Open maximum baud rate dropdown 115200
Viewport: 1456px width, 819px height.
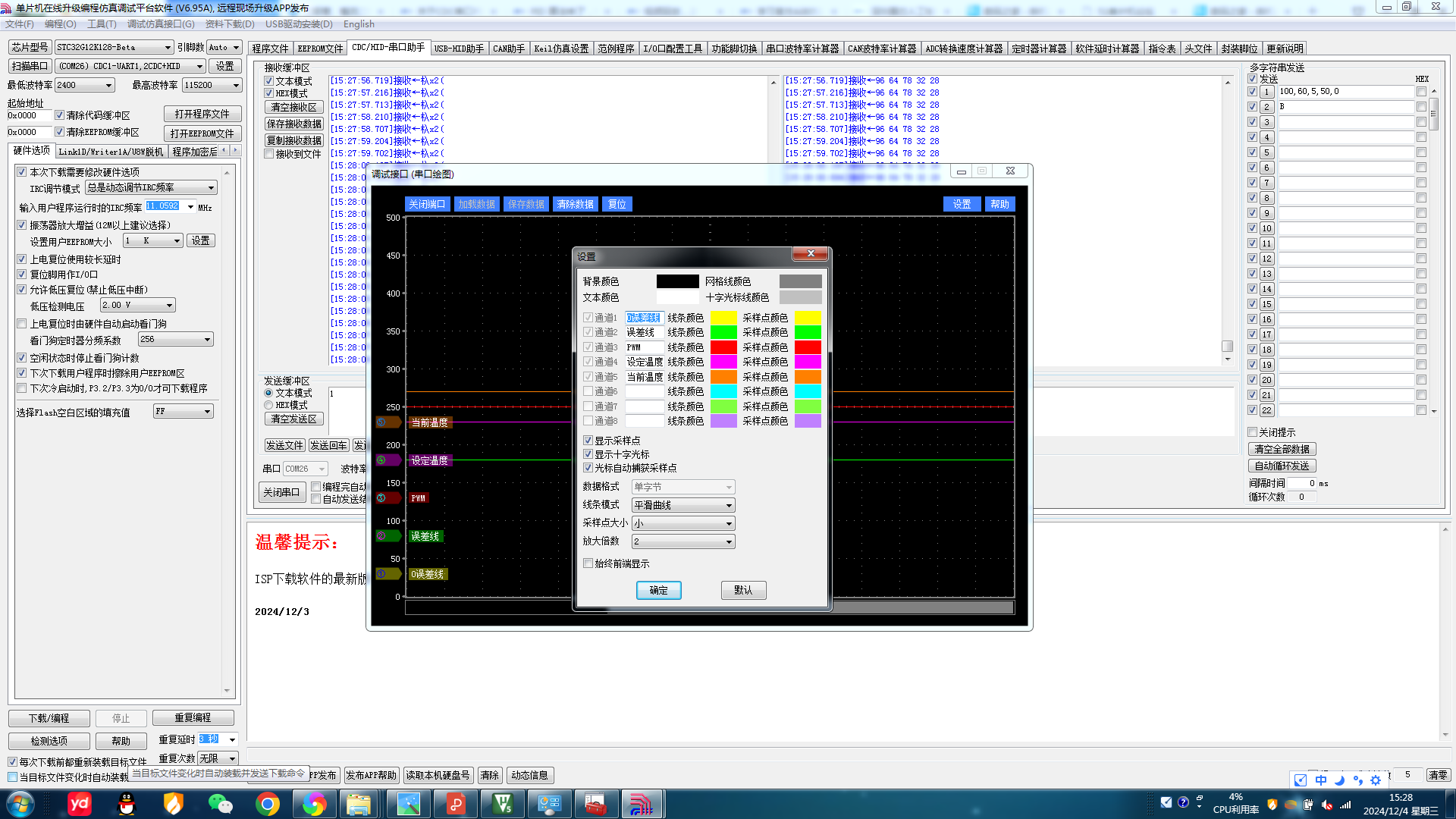click(x=212, y=85)
